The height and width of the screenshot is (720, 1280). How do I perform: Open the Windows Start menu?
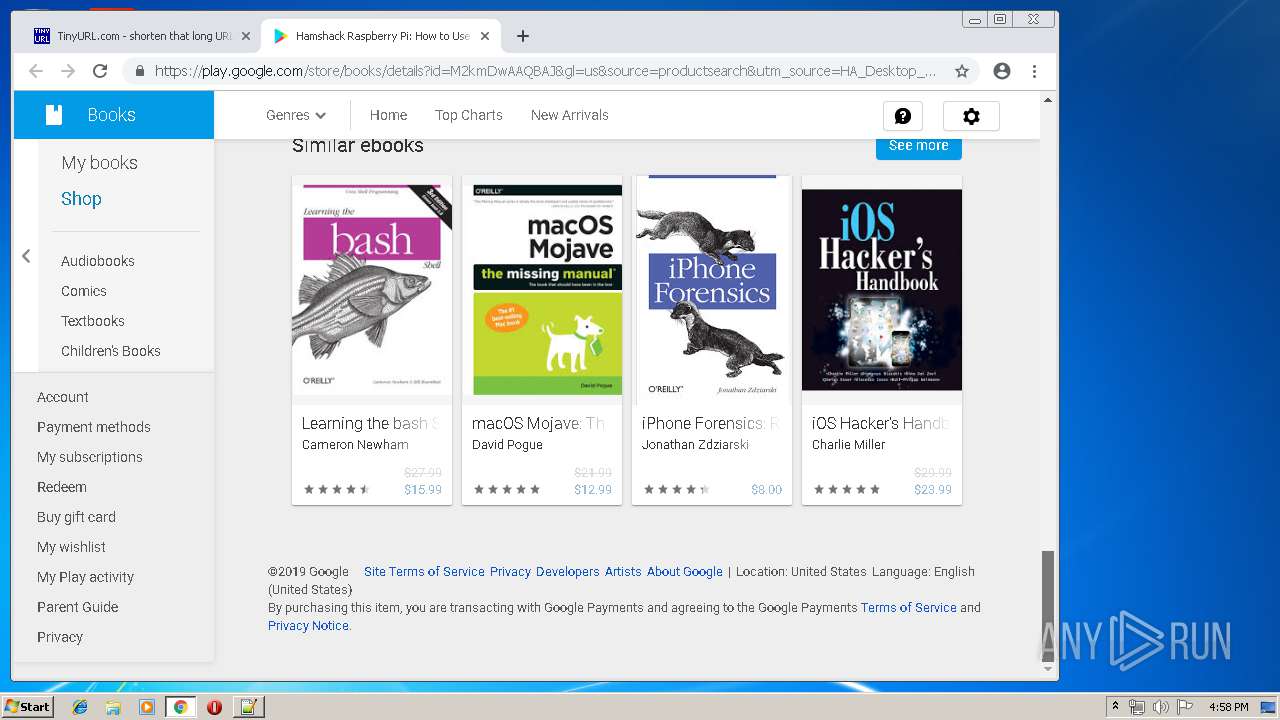[x=27, y=707]
